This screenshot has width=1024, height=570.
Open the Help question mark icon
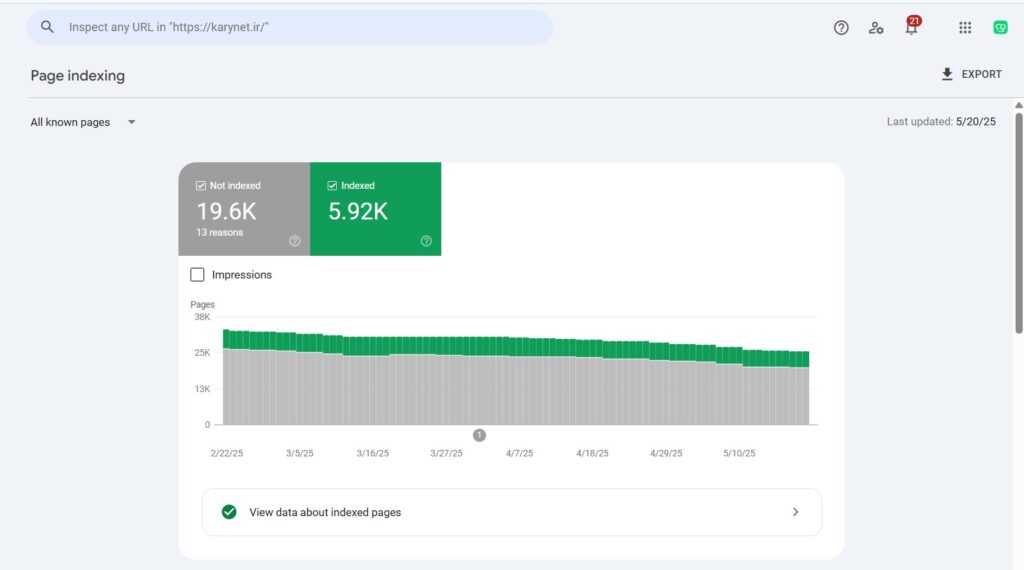[x=841, y=28]
